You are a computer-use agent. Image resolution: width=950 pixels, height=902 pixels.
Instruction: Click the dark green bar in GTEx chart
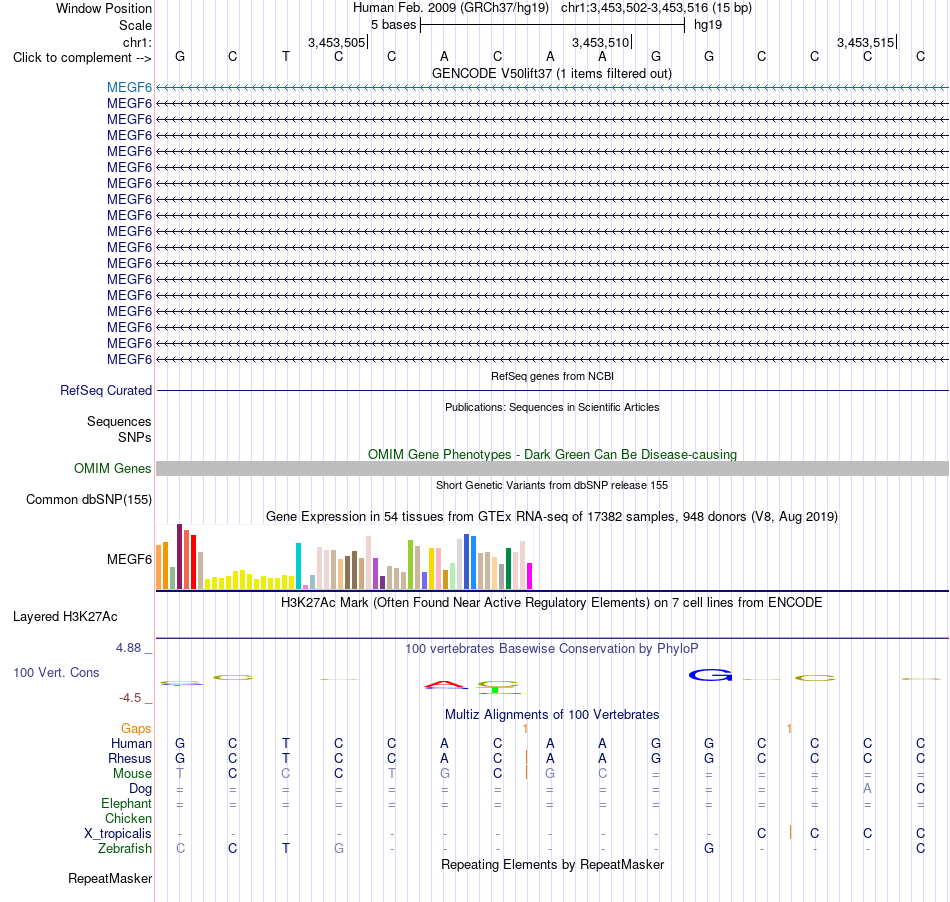pyautogui.click(x=508, y=568)
